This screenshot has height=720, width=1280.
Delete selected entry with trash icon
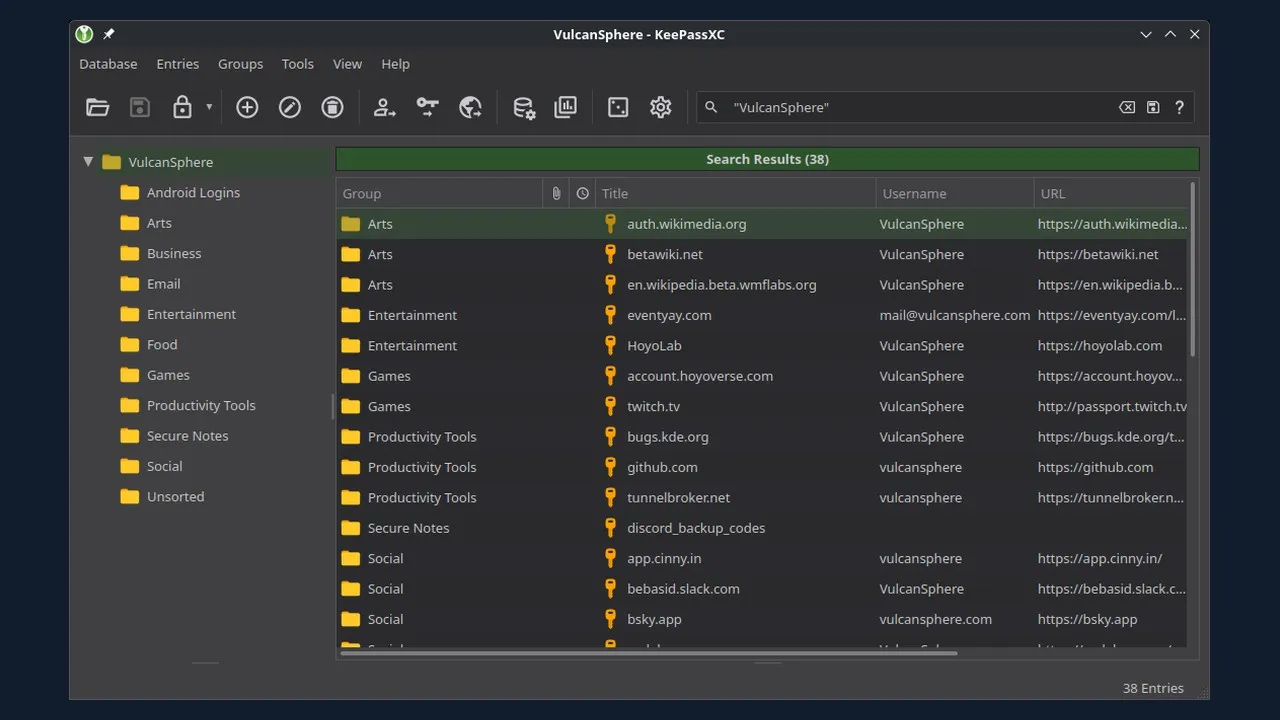click(332, 107)
